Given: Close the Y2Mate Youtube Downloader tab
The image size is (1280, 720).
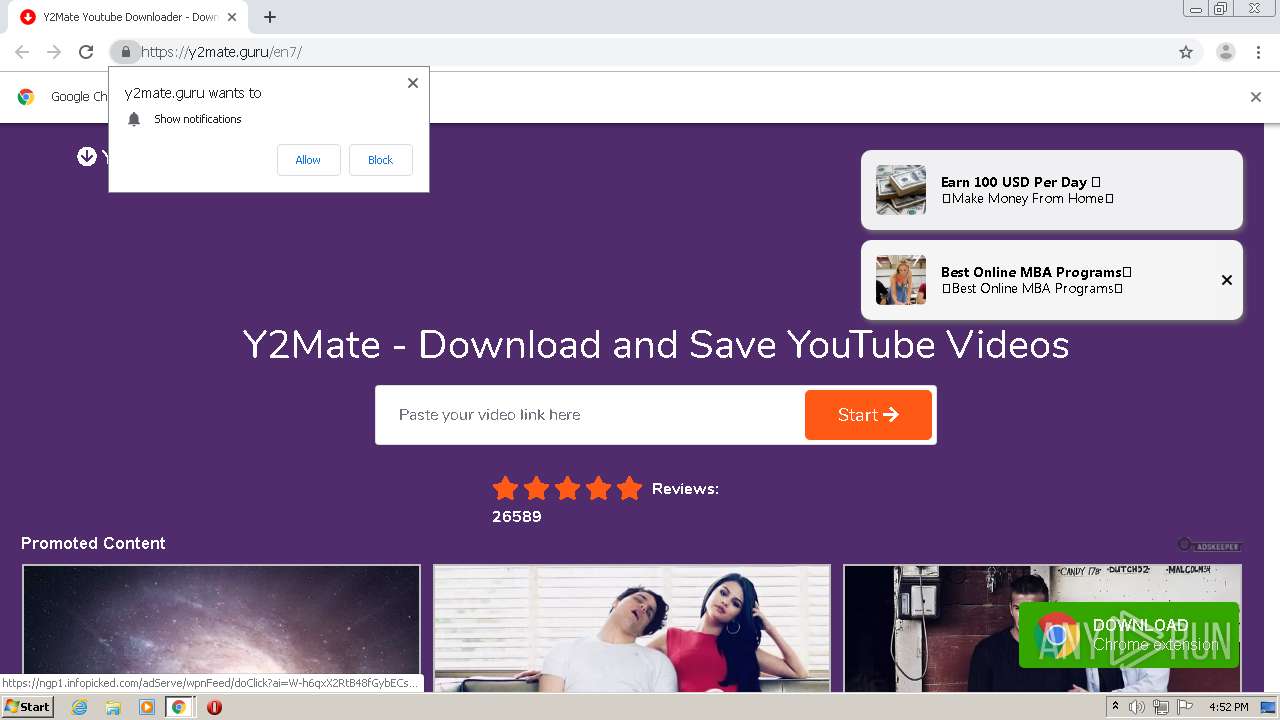Looking at the screenshot, I should (232, 17).
